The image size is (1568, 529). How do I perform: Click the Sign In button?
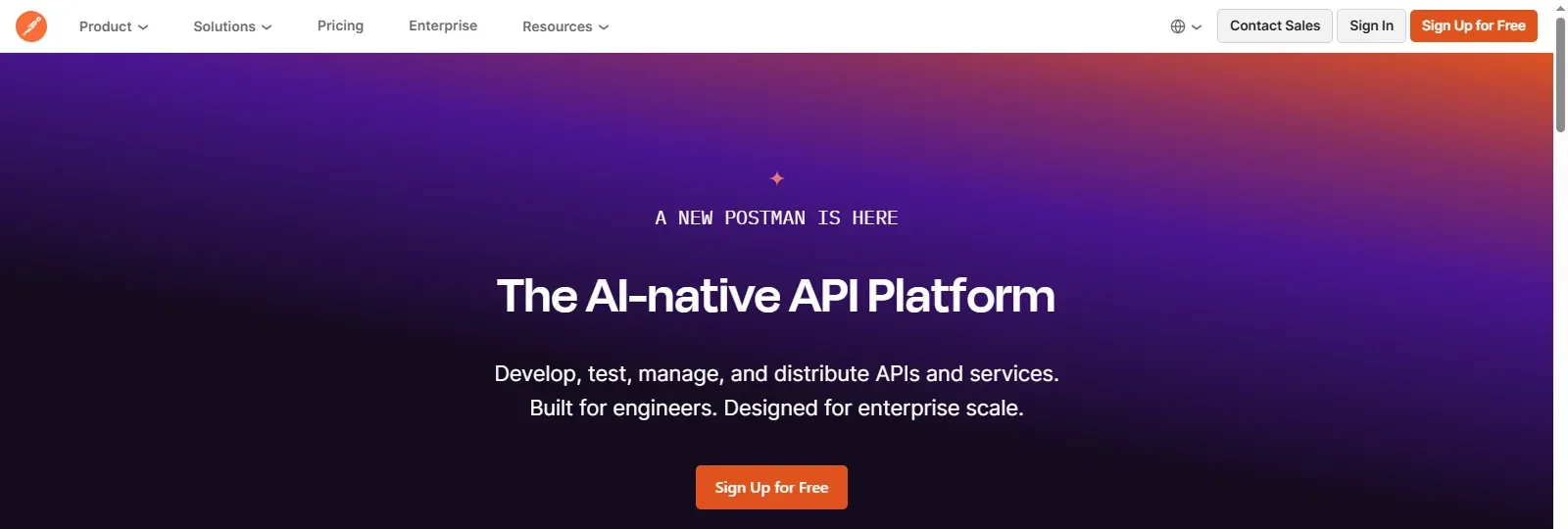1371,25
